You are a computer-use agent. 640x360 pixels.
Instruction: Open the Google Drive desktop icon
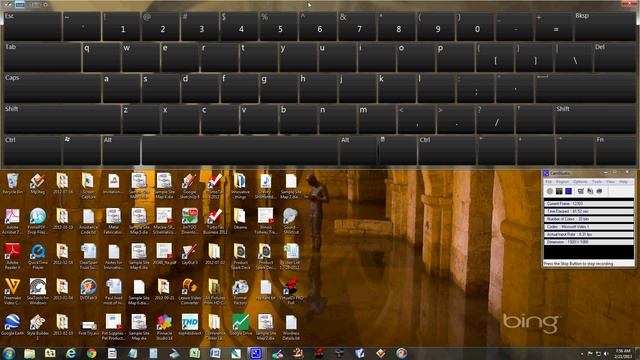tap(240, 325)
